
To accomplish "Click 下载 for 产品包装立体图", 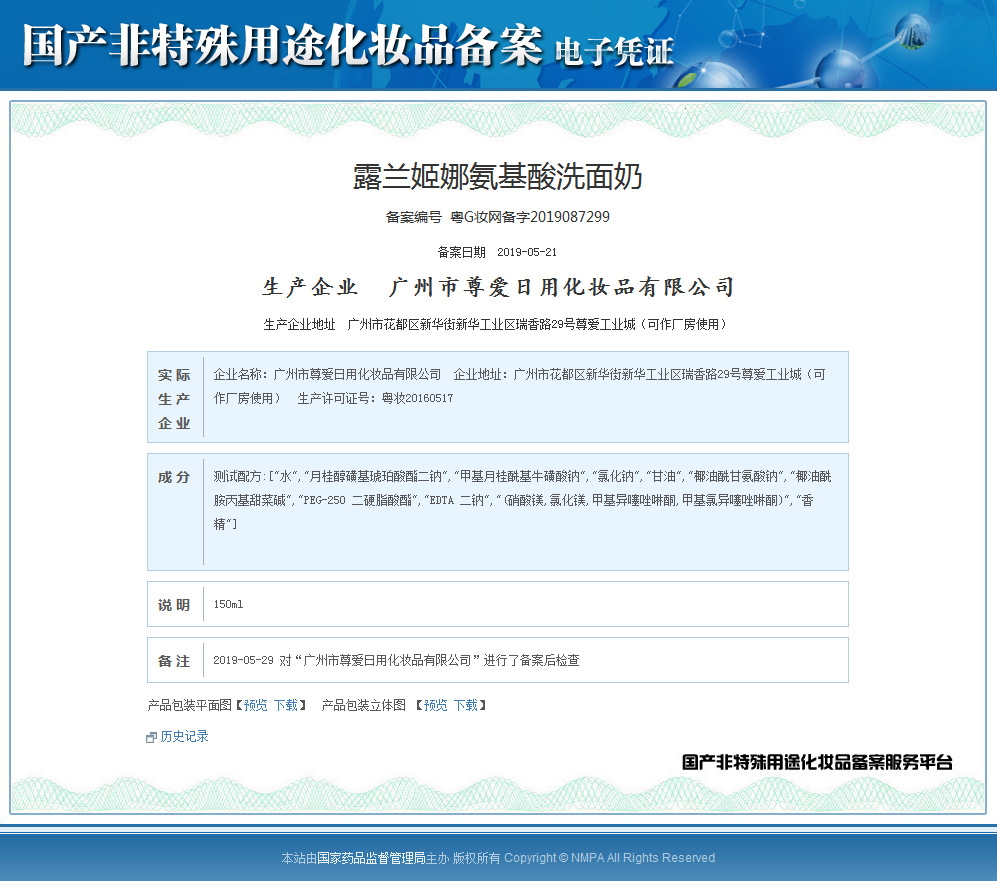I will coord(465,705).
